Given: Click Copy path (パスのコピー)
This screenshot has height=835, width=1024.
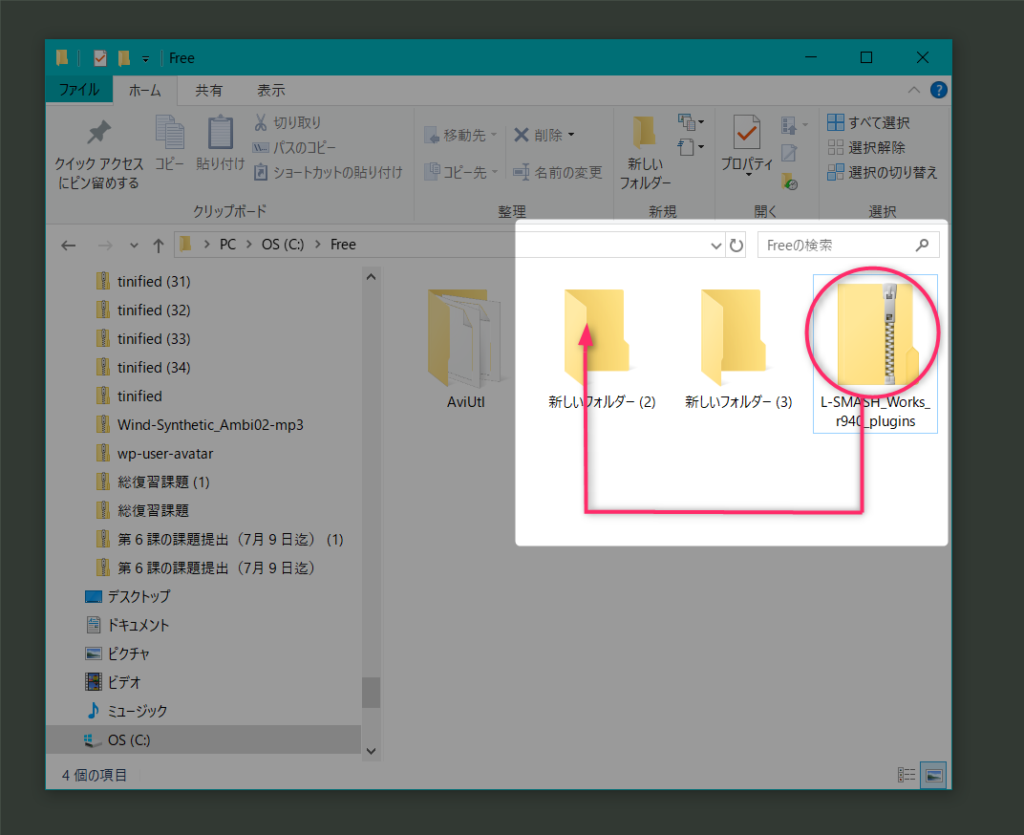Looking at the screenshot, I should [x=295, y=148].
